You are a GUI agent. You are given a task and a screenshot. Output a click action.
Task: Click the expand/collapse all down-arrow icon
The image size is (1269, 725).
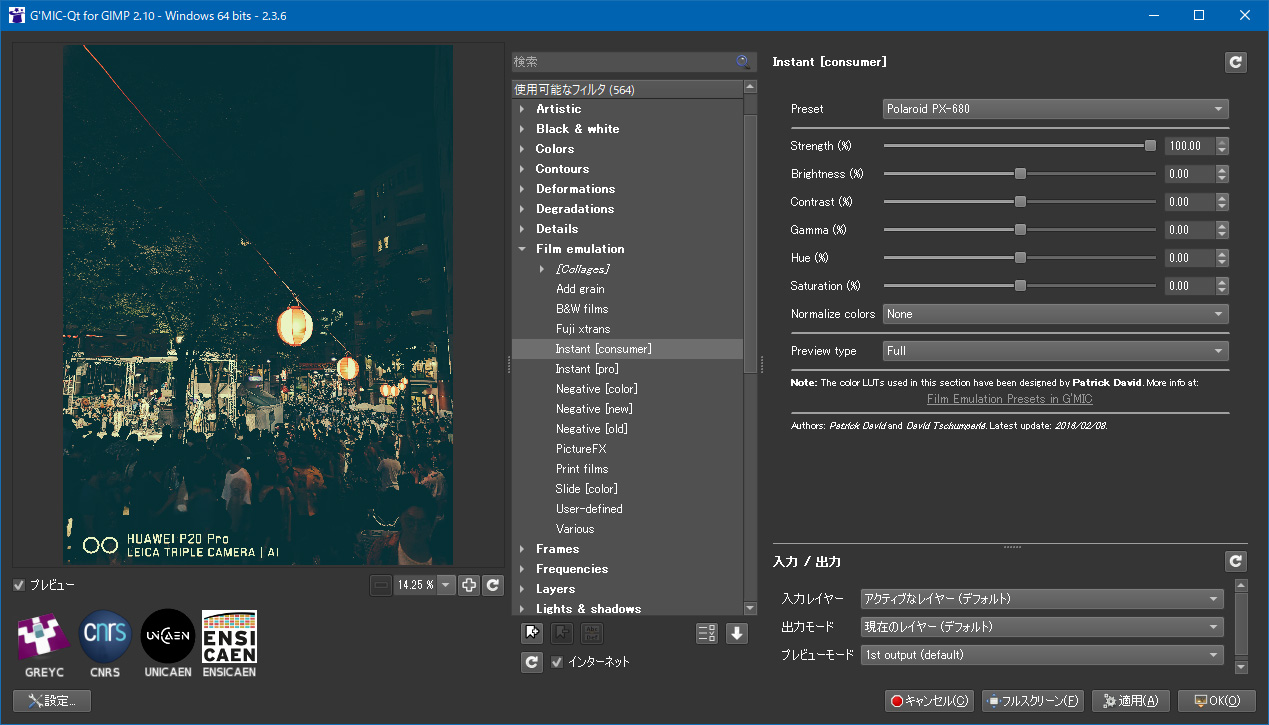coord(737,633)
